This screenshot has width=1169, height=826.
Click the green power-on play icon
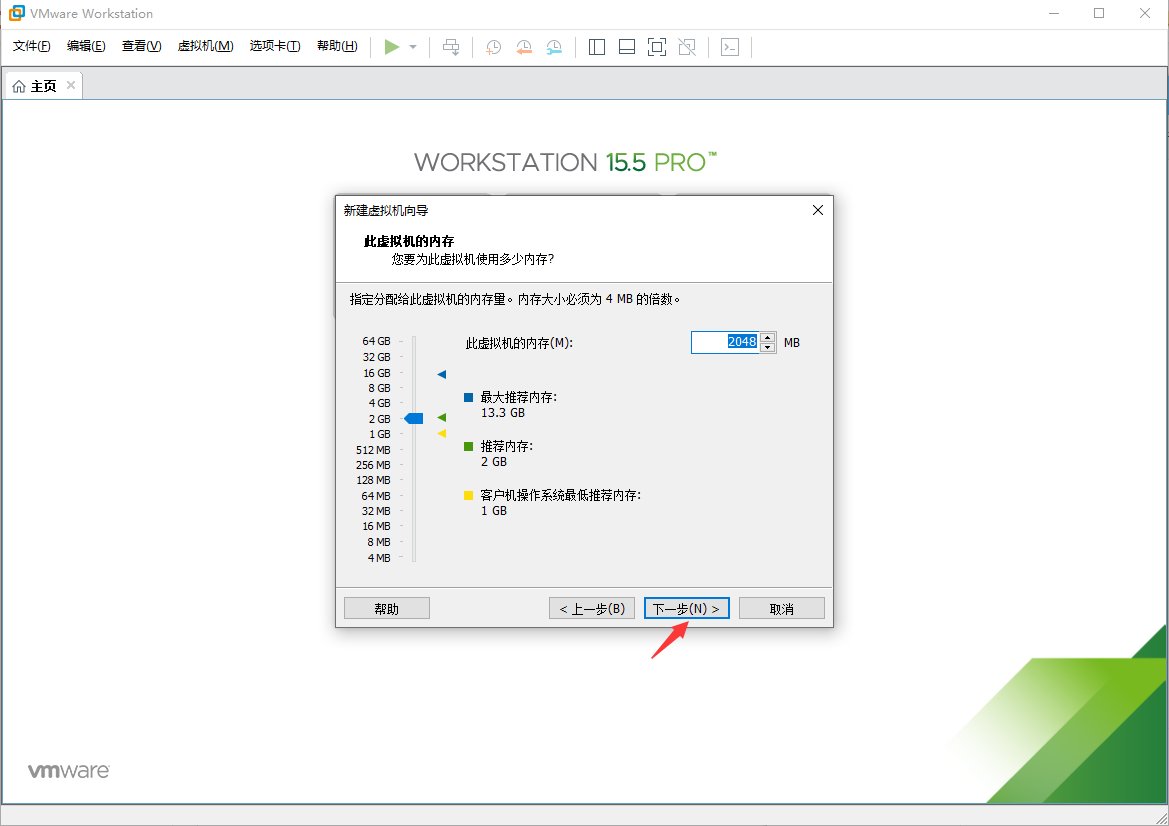(x=391, y=47)
